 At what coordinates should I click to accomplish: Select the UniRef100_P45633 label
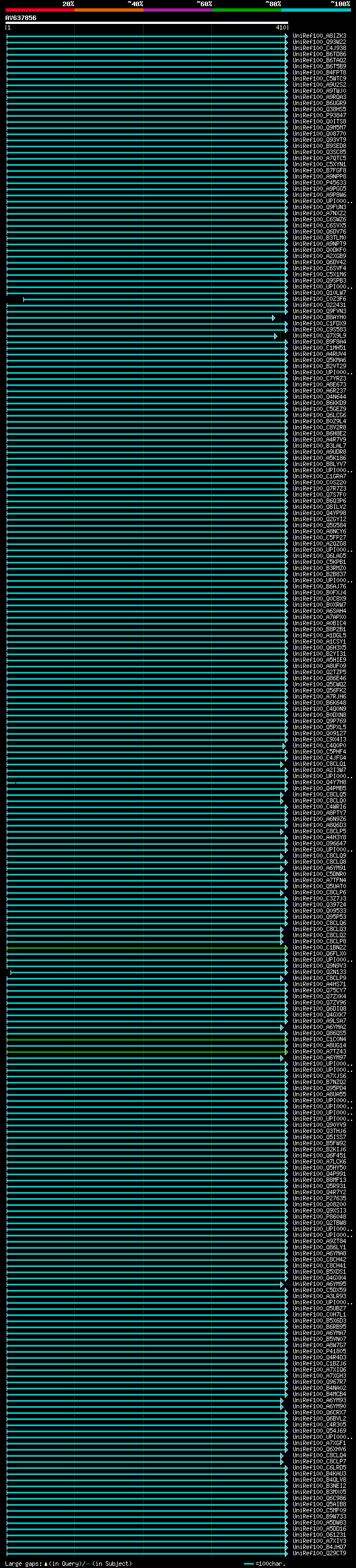tap(319, 182)
